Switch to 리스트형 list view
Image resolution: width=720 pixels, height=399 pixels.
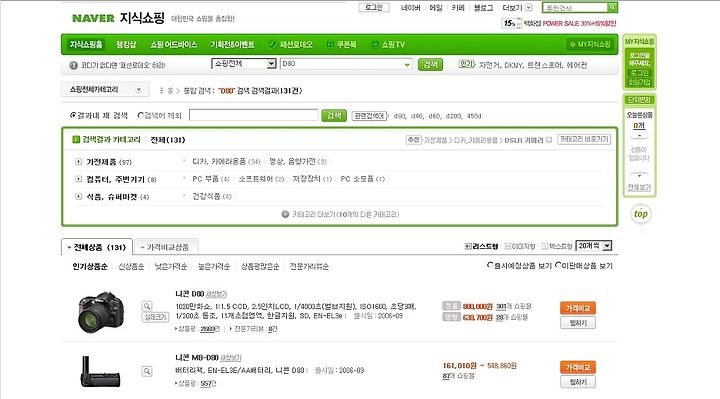coord(482,247)
